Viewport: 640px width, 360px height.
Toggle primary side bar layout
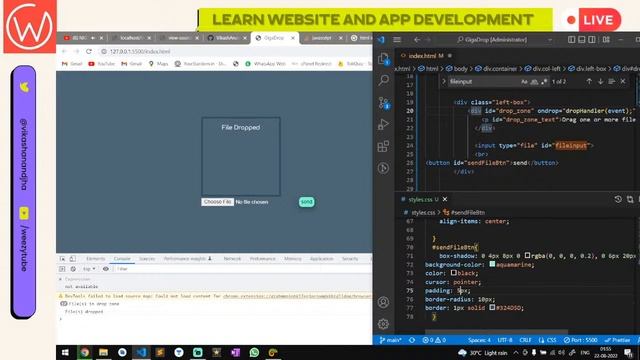pos(571,40)
